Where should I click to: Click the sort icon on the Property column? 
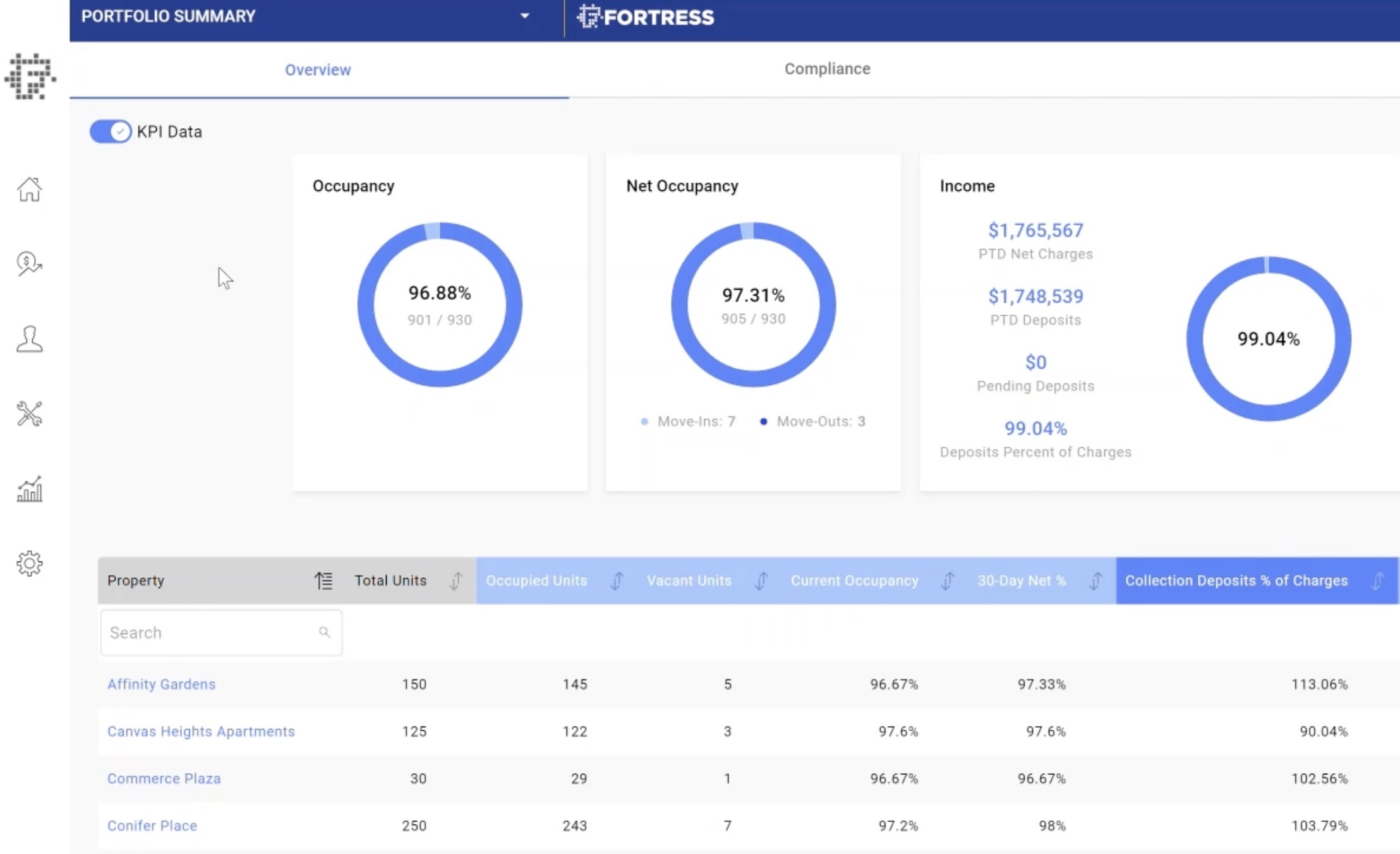323,580
